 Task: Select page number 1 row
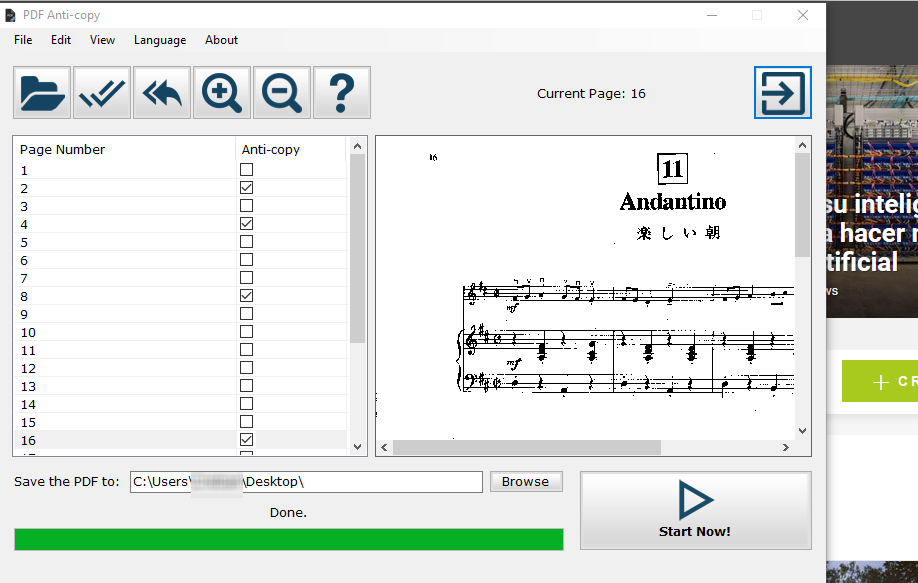click(x=181, y=170)
